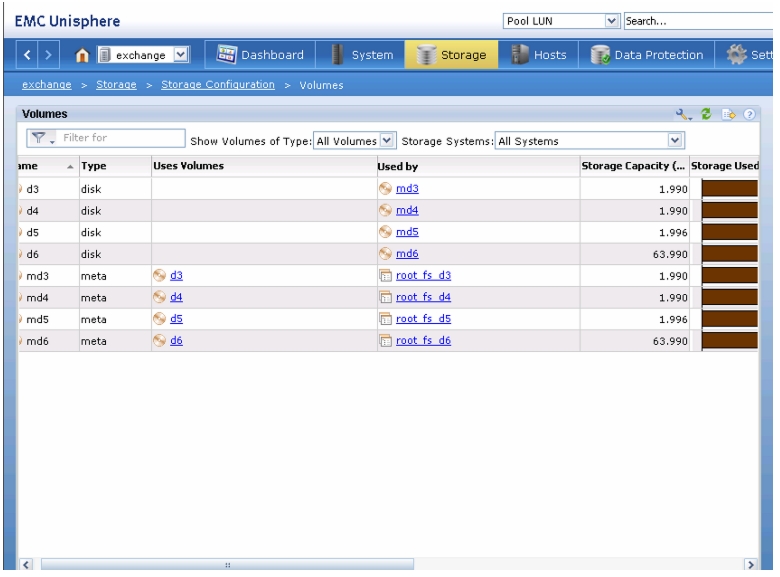Open the Storage Configuration breadcrumb link
Screen dimensions: 780x577
[x=218, y=85]
